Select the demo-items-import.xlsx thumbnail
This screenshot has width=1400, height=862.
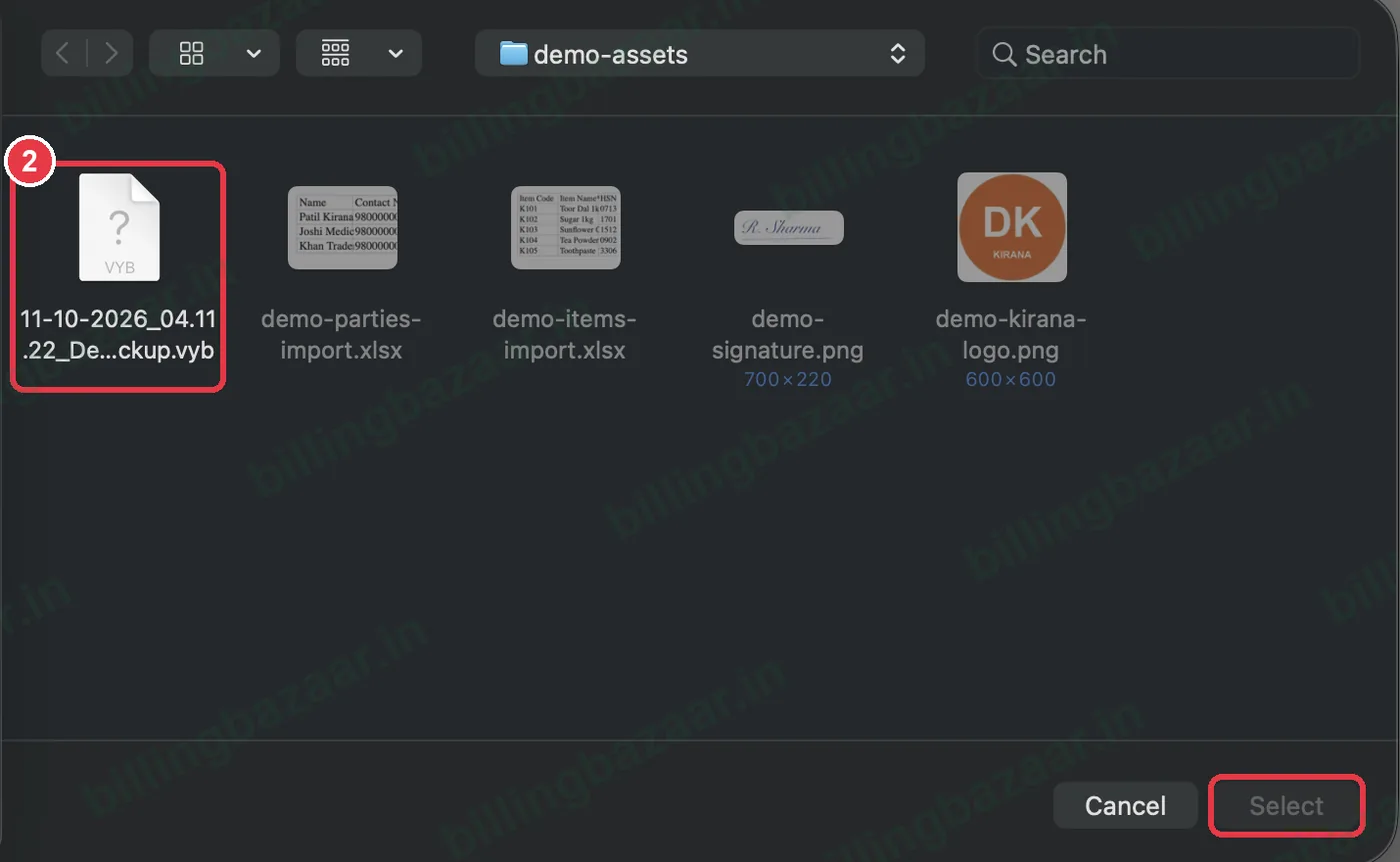[565, 227]
